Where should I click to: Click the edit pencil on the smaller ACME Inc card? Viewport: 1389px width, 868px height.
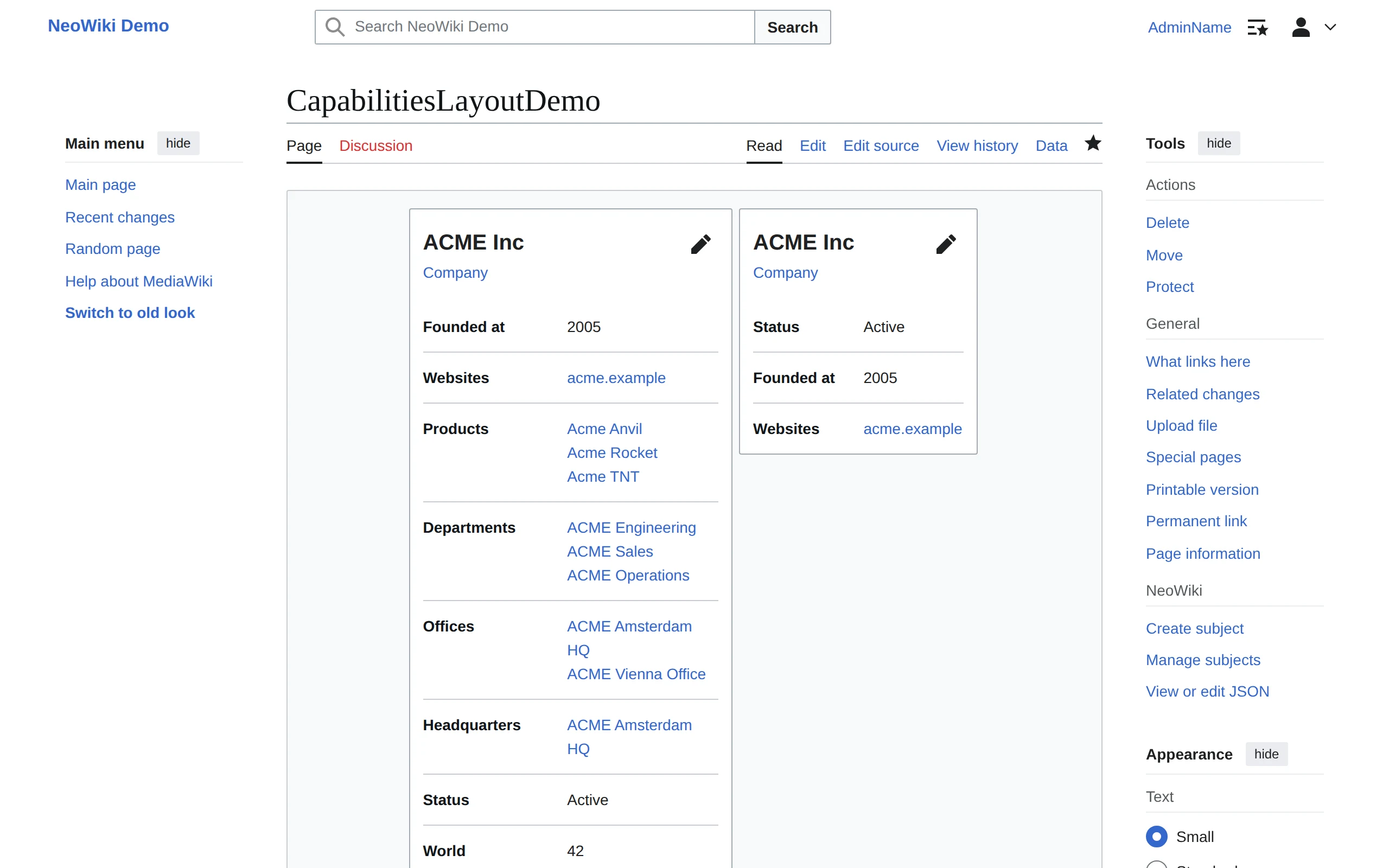click(946, 244)
